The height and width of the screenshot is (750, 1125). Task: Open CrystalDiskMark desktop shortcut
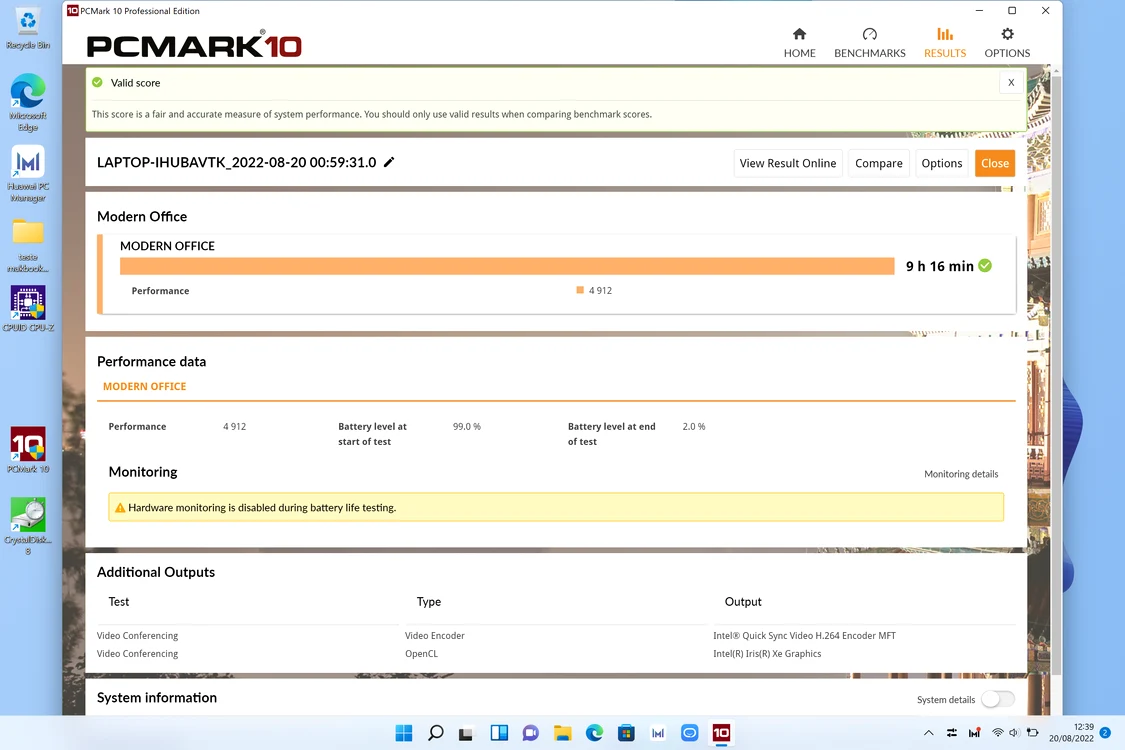[28, 525]
